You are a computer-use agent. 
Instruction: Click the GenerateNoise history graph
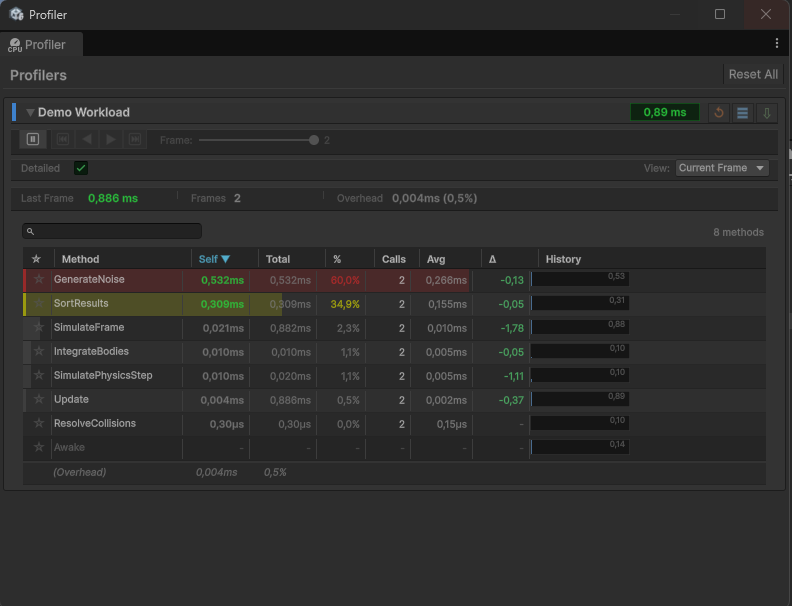[580, 279]
